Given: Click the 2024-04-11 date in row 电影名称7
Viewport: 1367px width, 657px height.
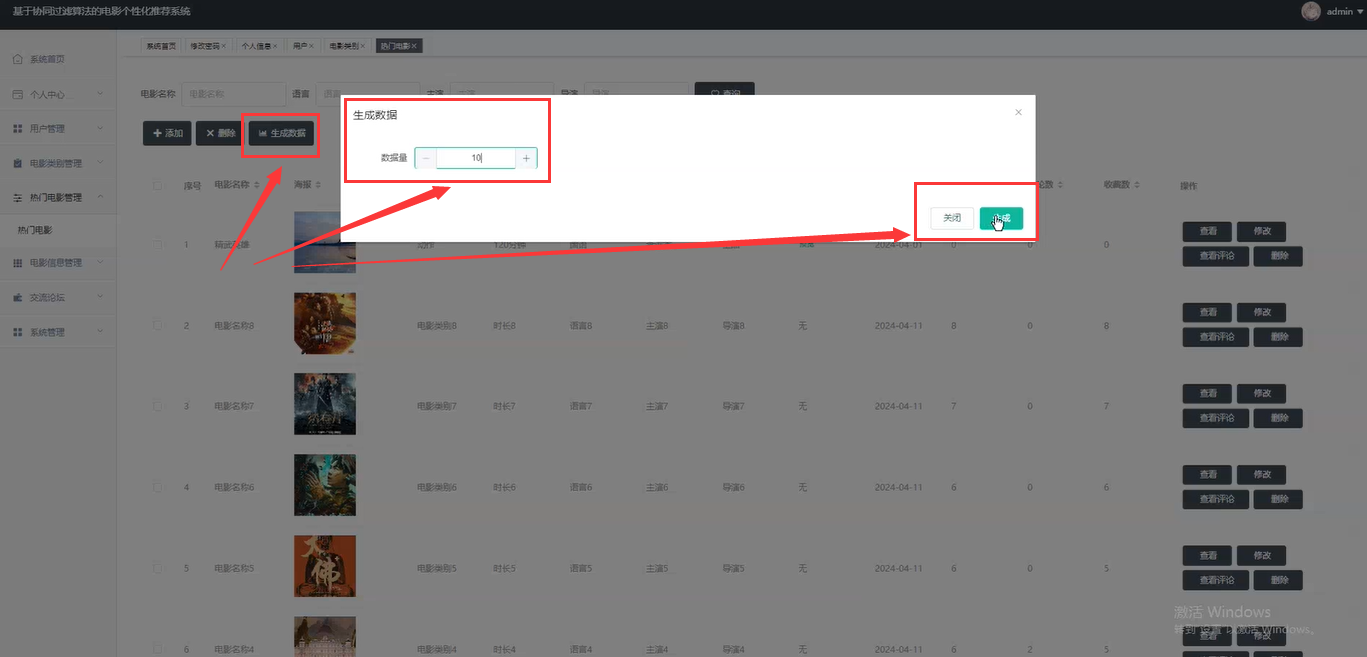Looking at the screenshot, I should [898, 407].
